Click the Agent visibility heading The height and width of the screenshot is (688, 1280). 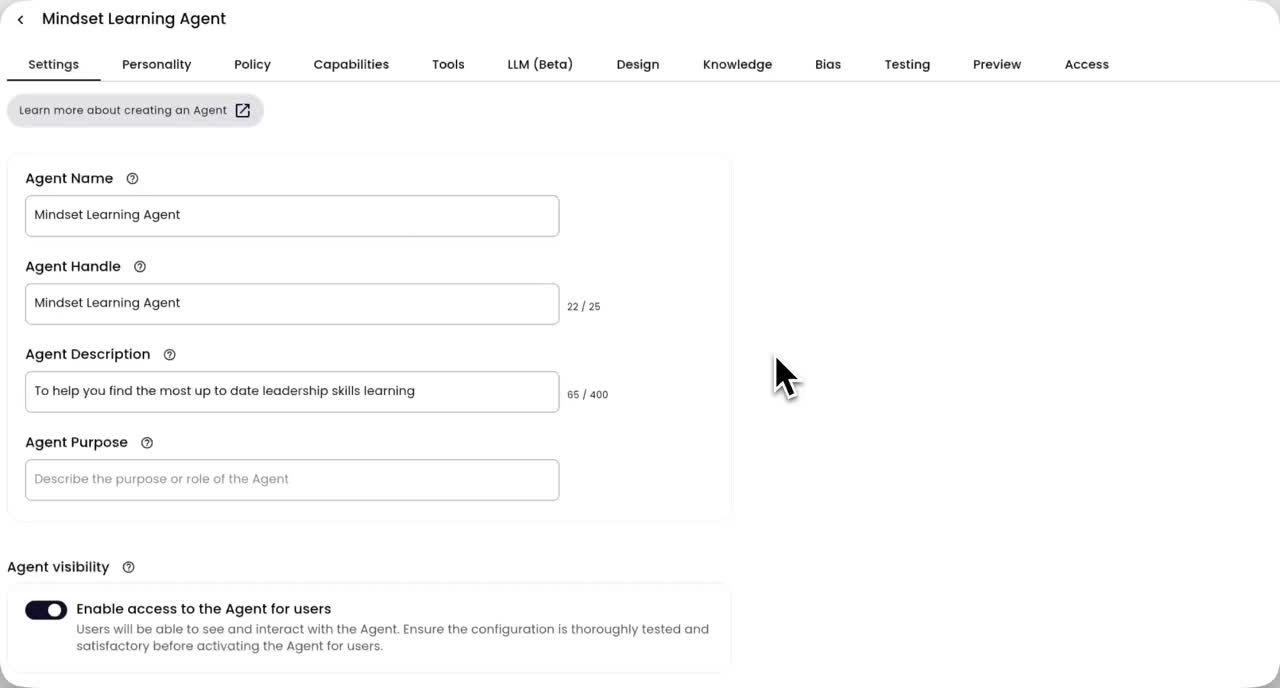click(58, 567)
